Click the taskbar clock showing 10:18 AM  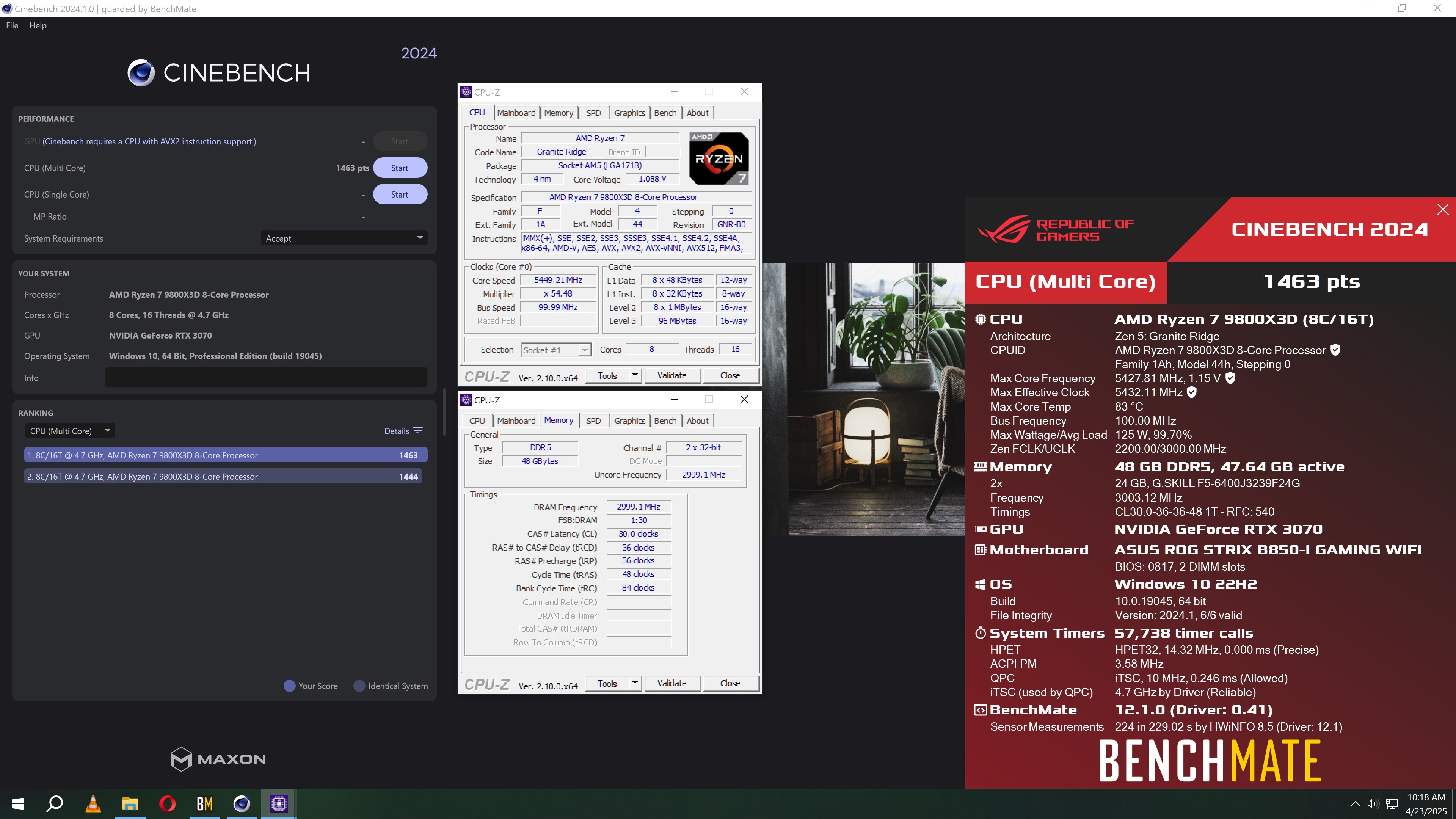(1426, 804)
